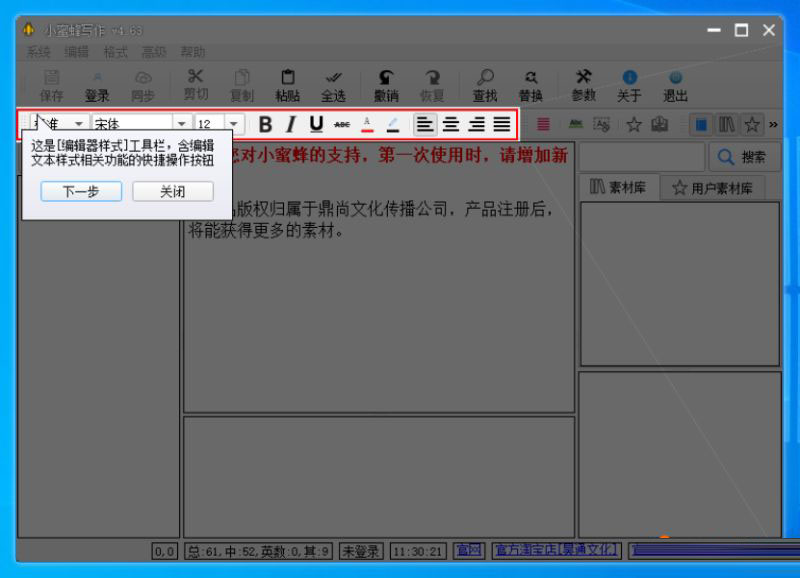Click the book upload icon in toolbar

click(x=660, y=124)
